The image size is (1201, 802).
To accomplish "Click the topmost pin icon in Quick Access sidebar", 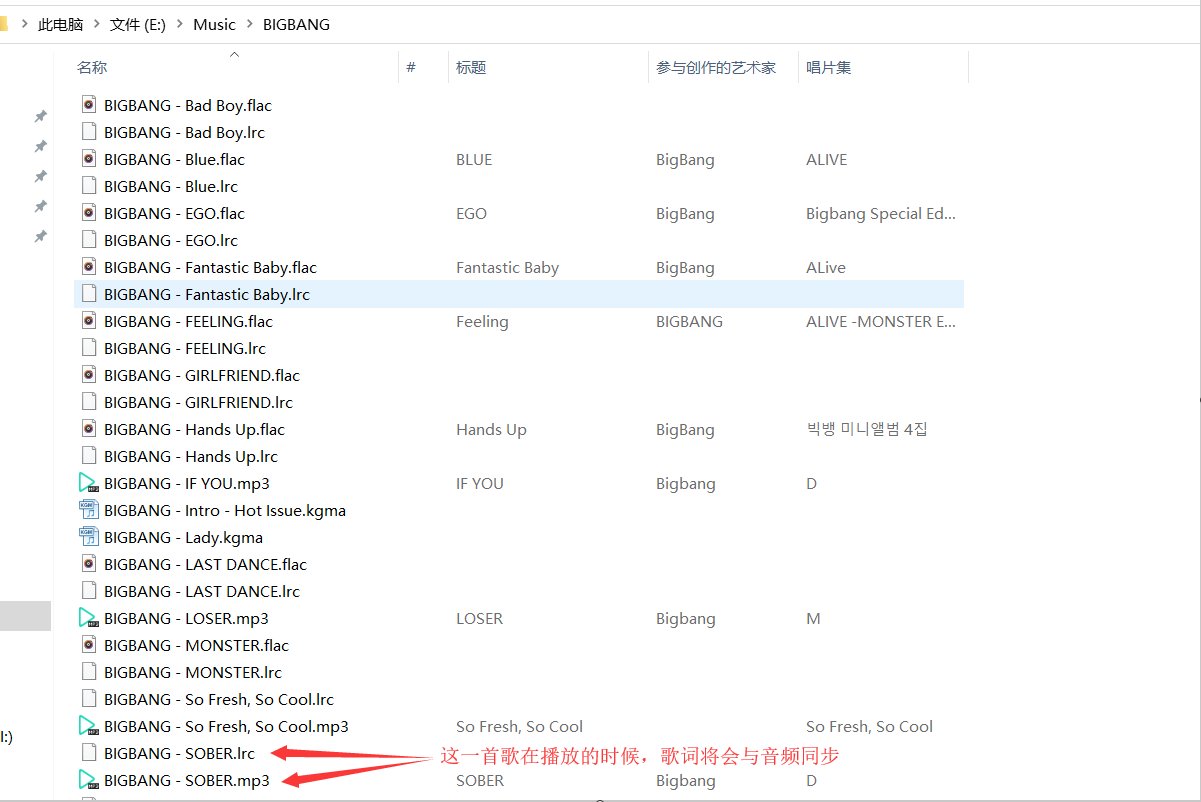I will (x=40, y=116).
